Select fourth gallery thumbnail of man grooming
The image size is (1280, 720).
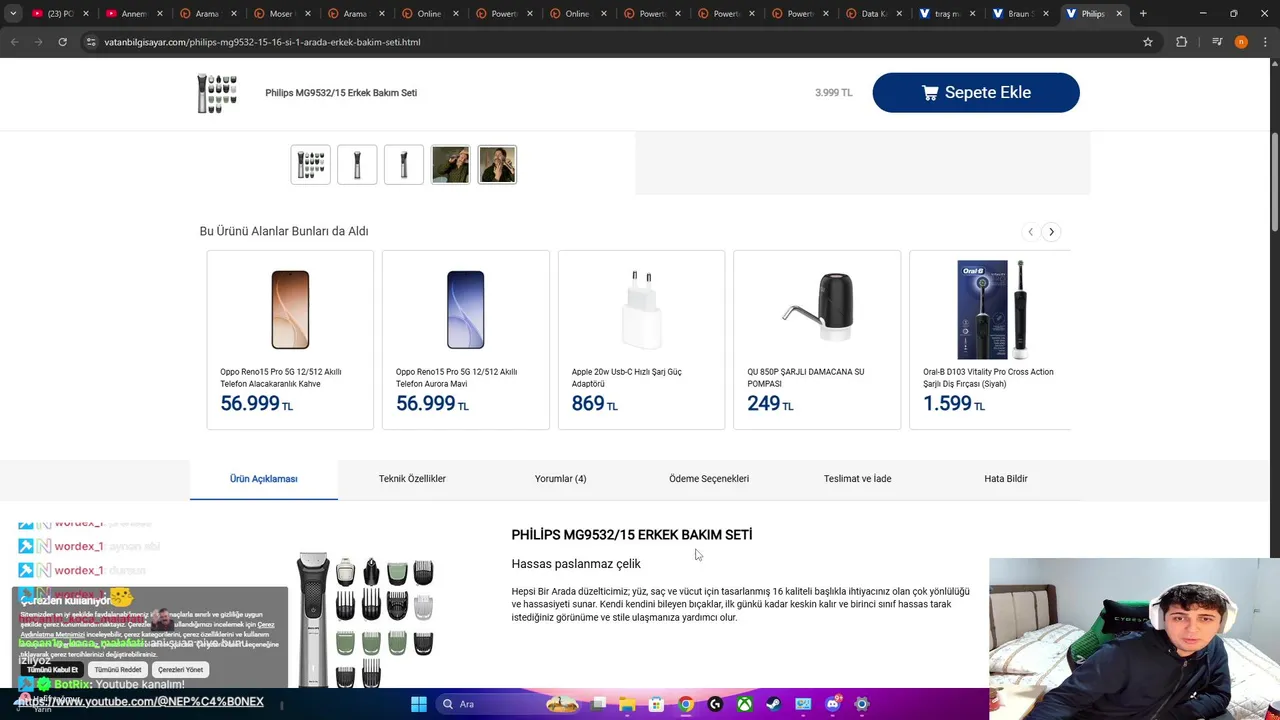point(450,165)
